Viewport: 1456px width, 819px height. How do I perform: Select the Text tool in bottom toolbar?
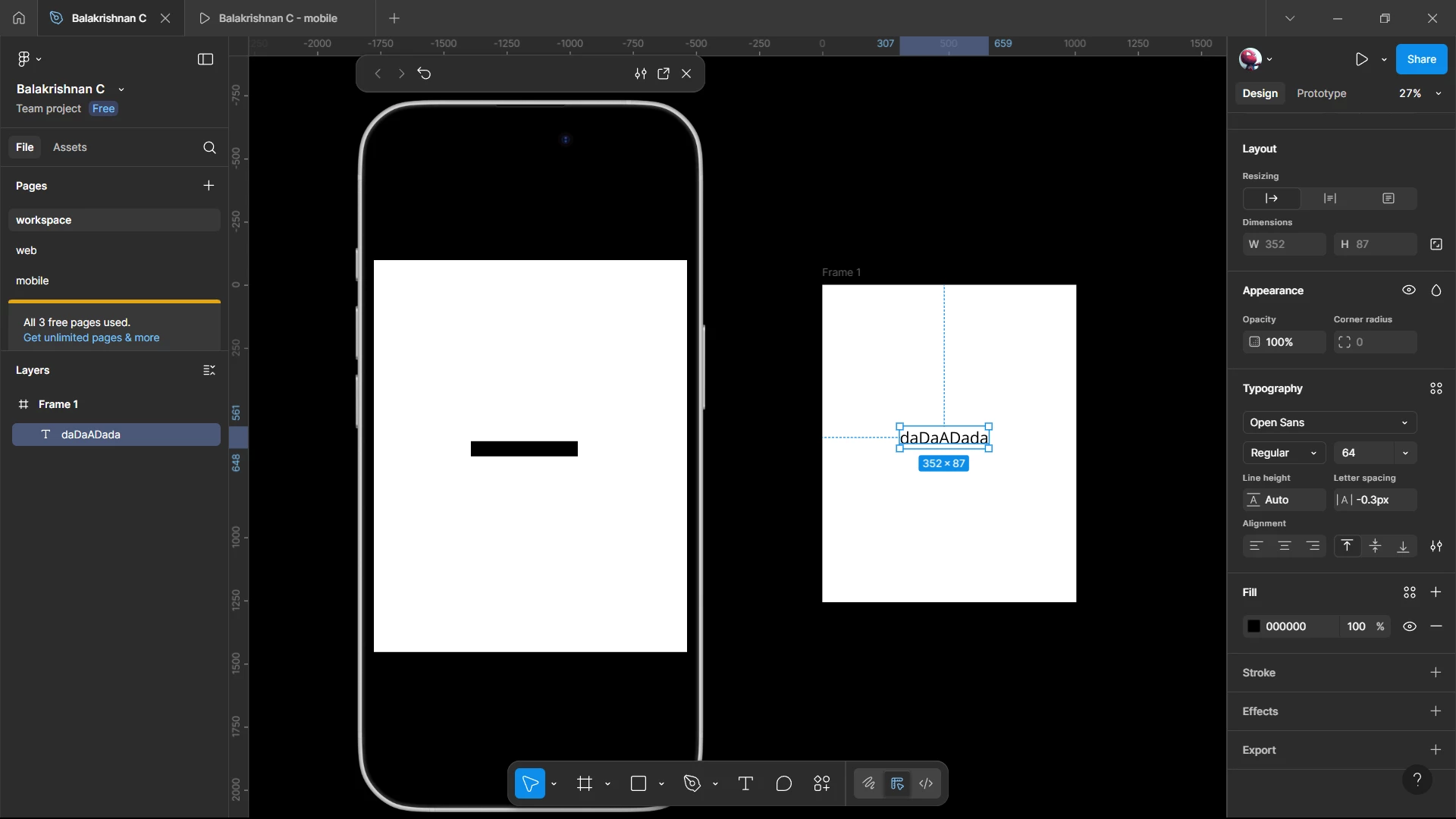pos(745,783)
